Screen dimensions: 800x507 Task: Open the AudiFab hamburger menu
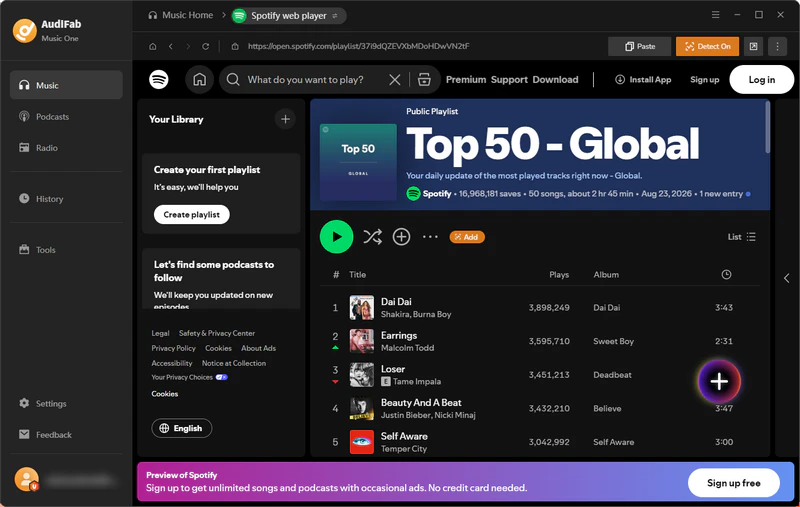click(715, 15)
